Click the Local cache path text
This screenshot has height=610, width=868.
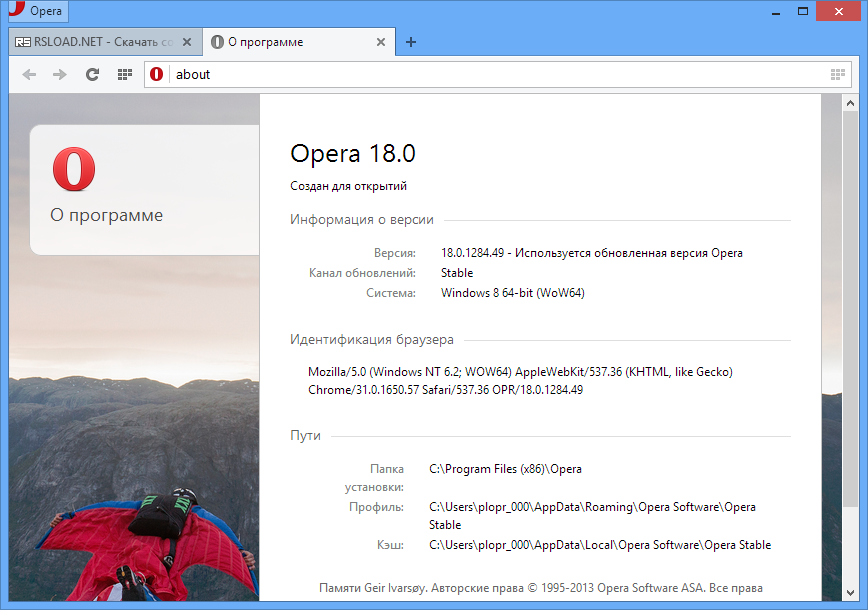tap(600, 545)
